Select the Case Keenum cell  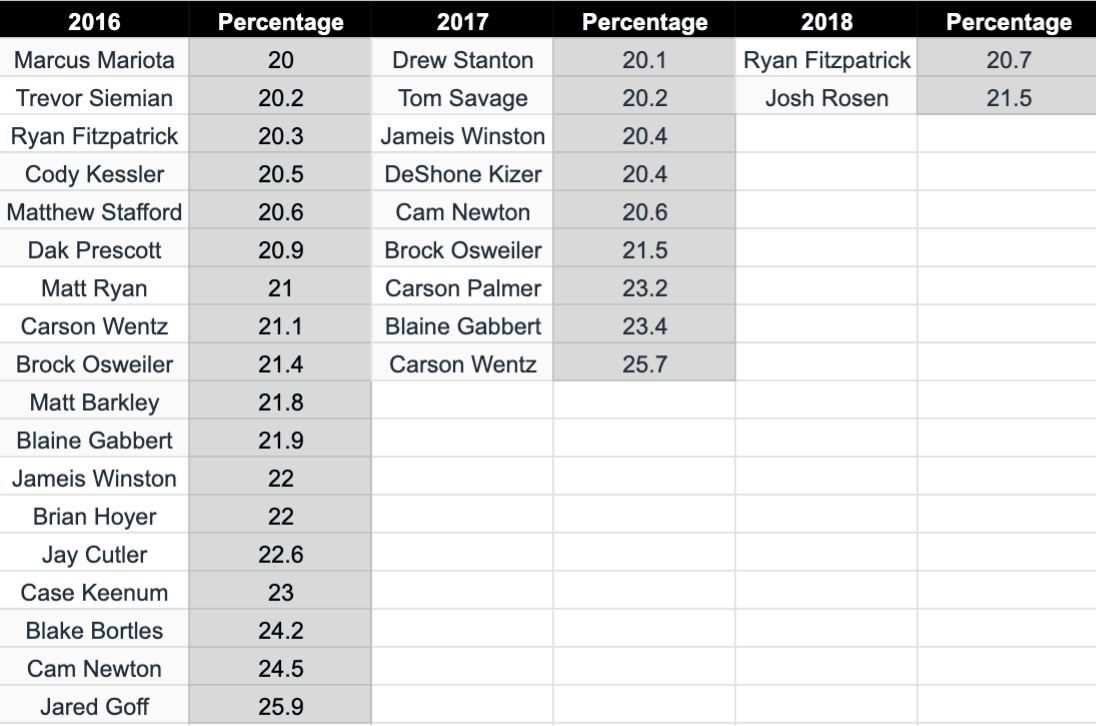[x=94, y=592]
